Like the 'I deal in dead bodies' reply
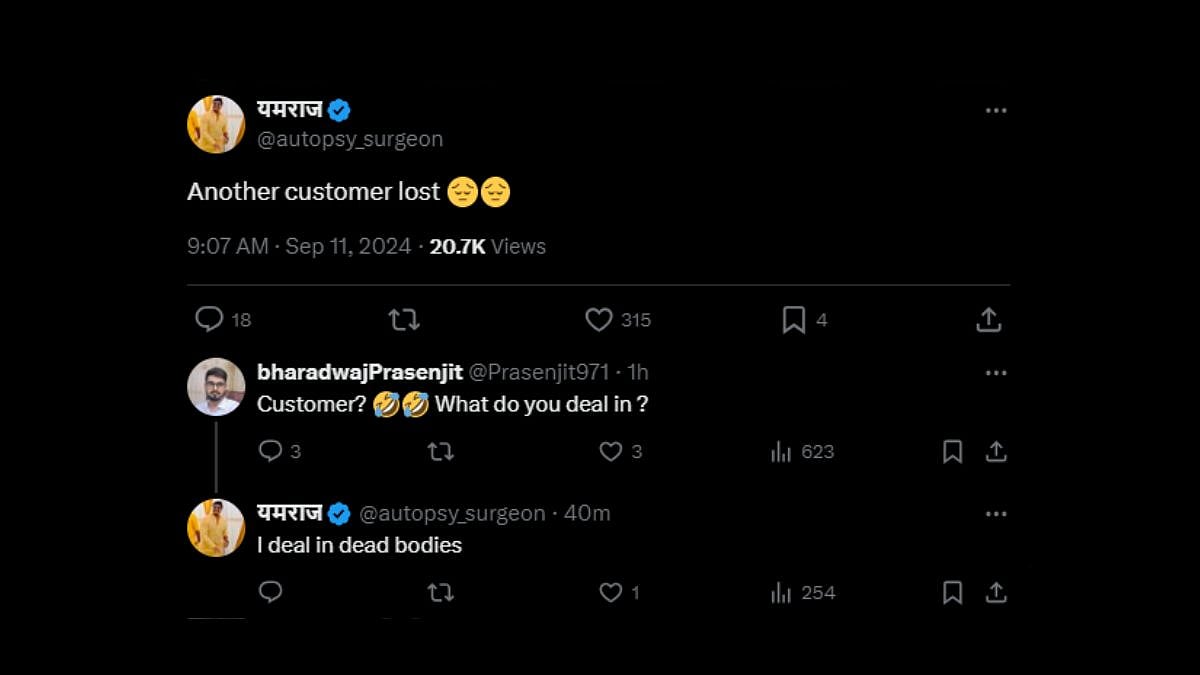 click(611, 592)
